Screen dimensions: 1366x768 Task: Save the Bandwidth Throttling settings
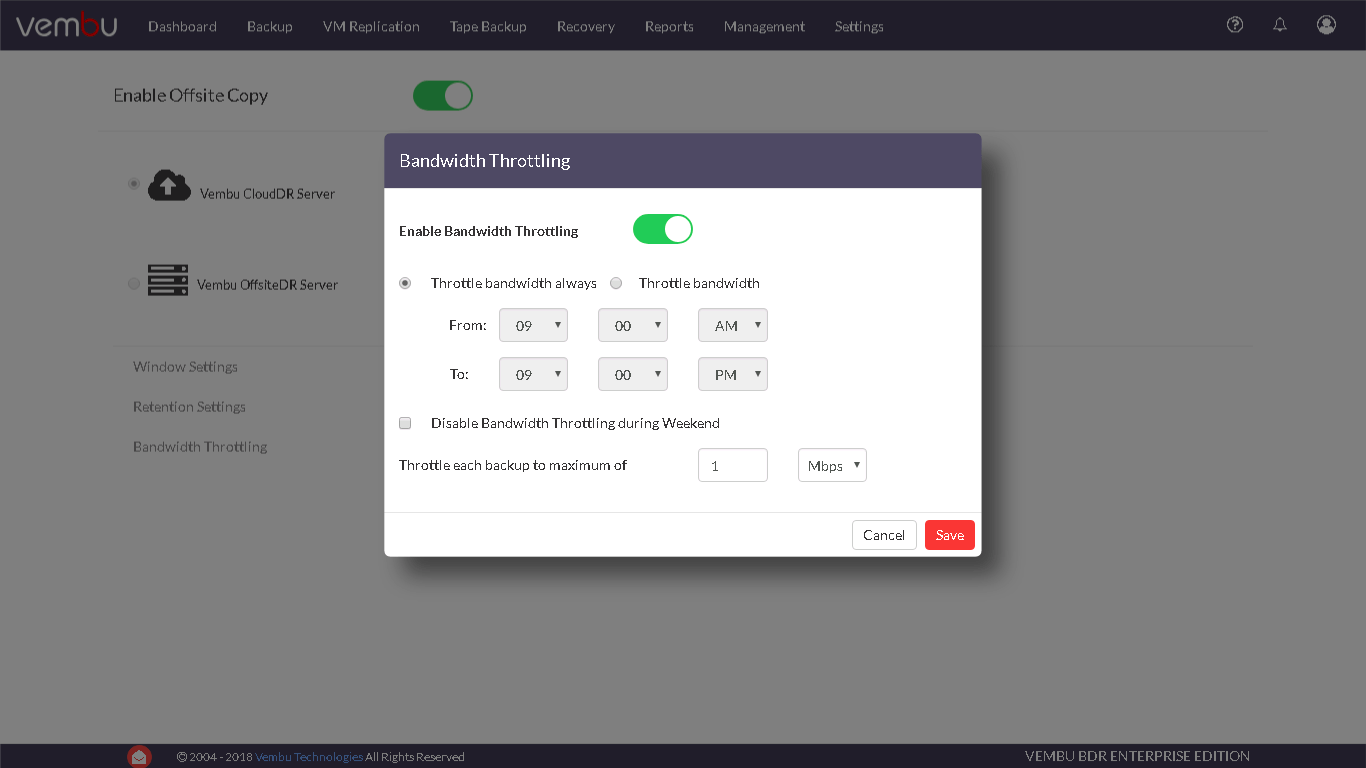[949, 534]
